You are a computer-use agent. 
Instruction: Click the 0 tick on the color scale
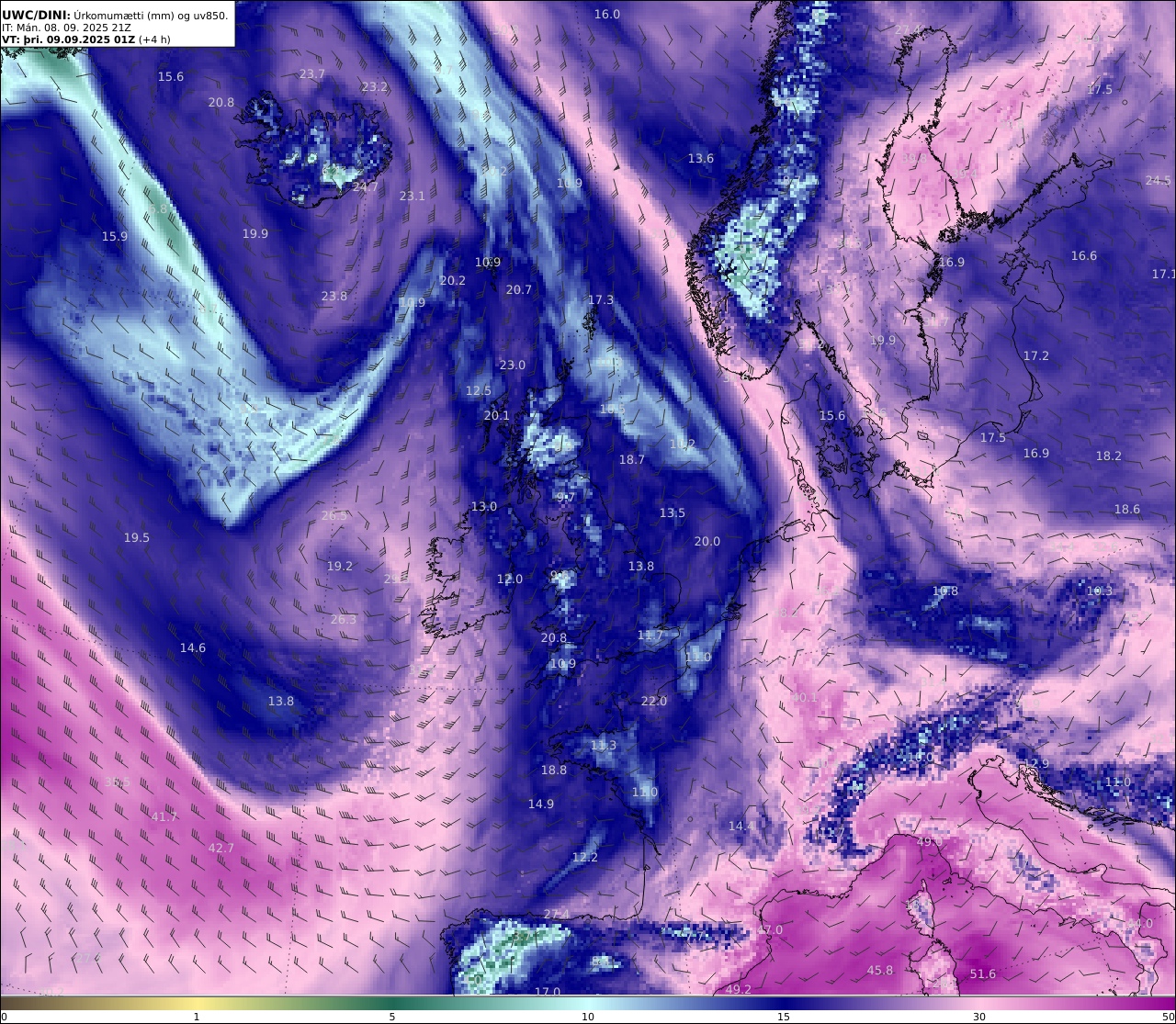tap(4, 1017)
